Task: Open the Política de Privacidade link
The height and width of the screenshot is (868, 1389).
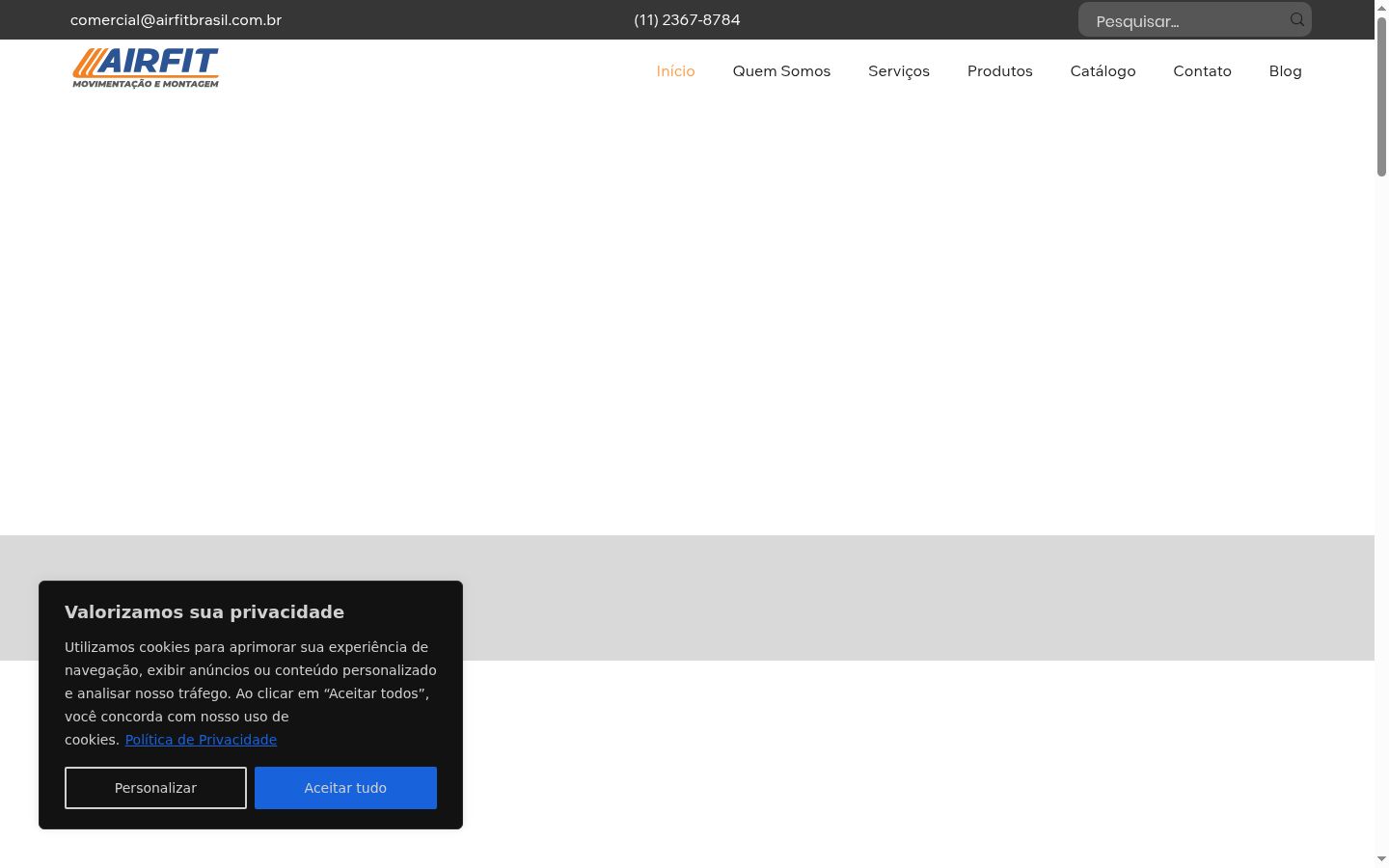Action: click(x=201, y=740)
